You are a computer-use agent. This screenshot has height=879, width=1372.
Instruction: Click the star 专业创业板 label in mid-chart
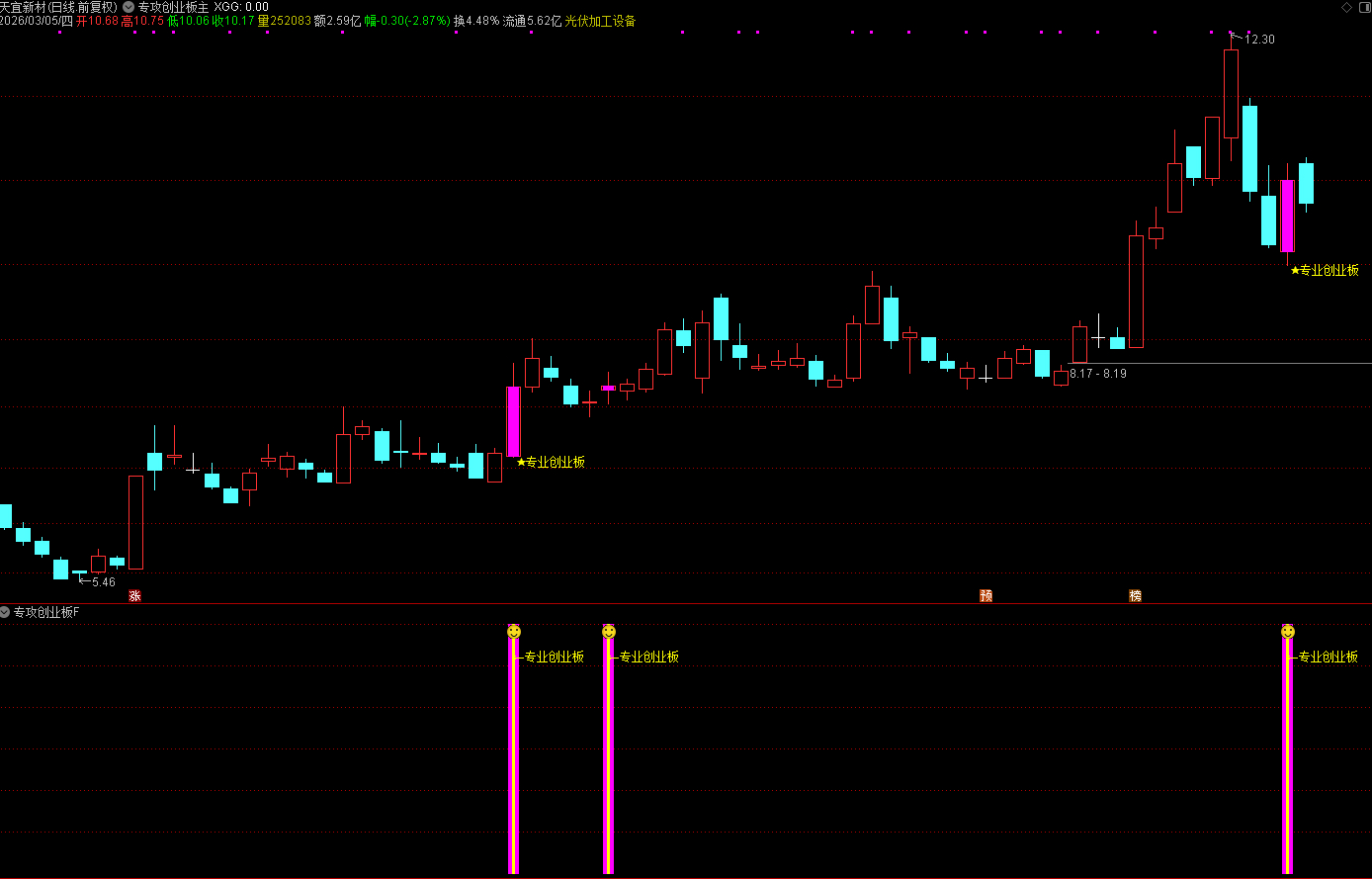(551, 462)
